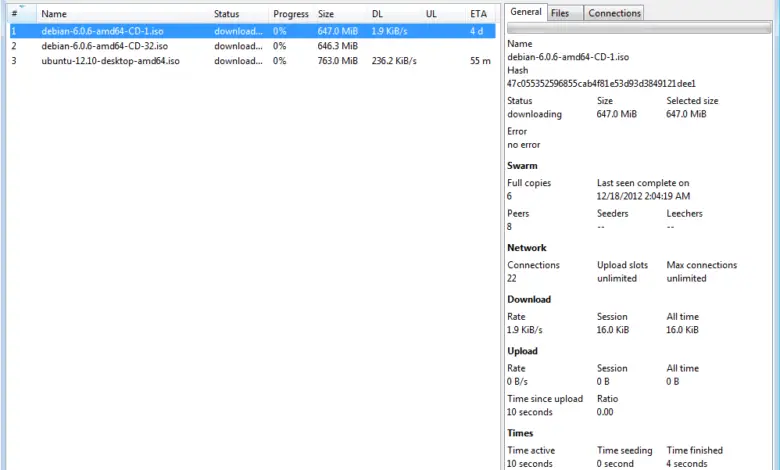This screenshot has width=780, height=470.
Task: Click row number 2 in the list
Action: tap(14, 46)
